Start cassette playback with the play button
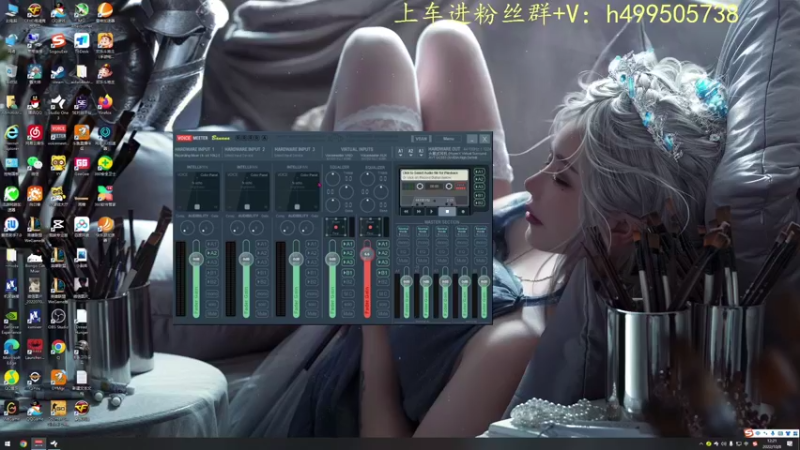This screenshot has height=450, width=800. click(432, 211)
